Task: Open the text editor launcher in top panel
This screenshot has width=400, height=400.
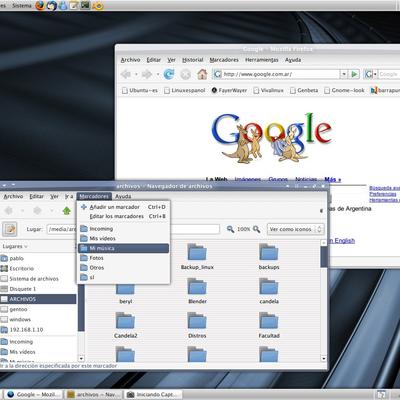Action: pyautogui.click(x=74, y=5)
